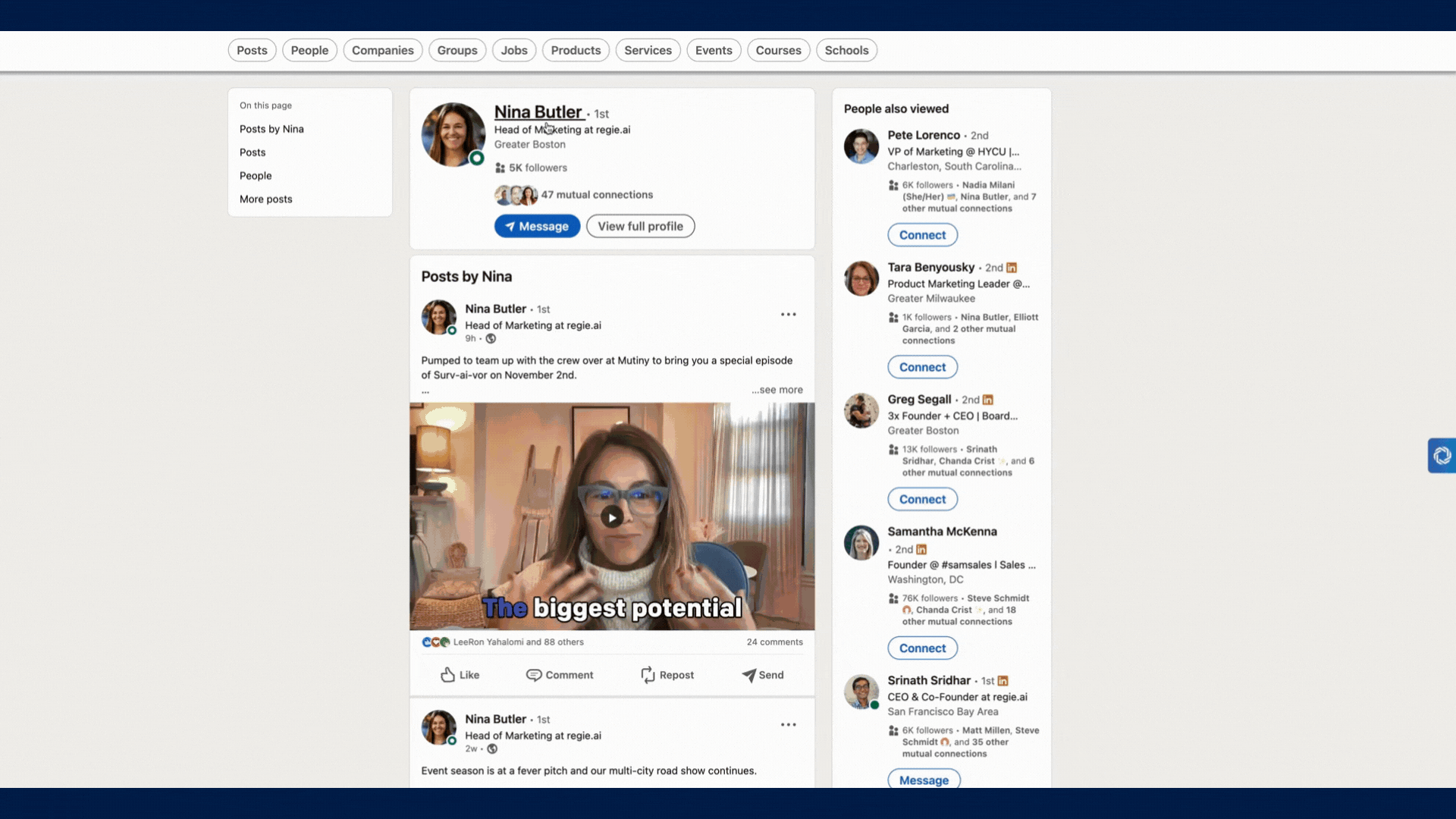1456x819 pixels.
Task: Connect with Samantha McKenna
Action: 923,648
